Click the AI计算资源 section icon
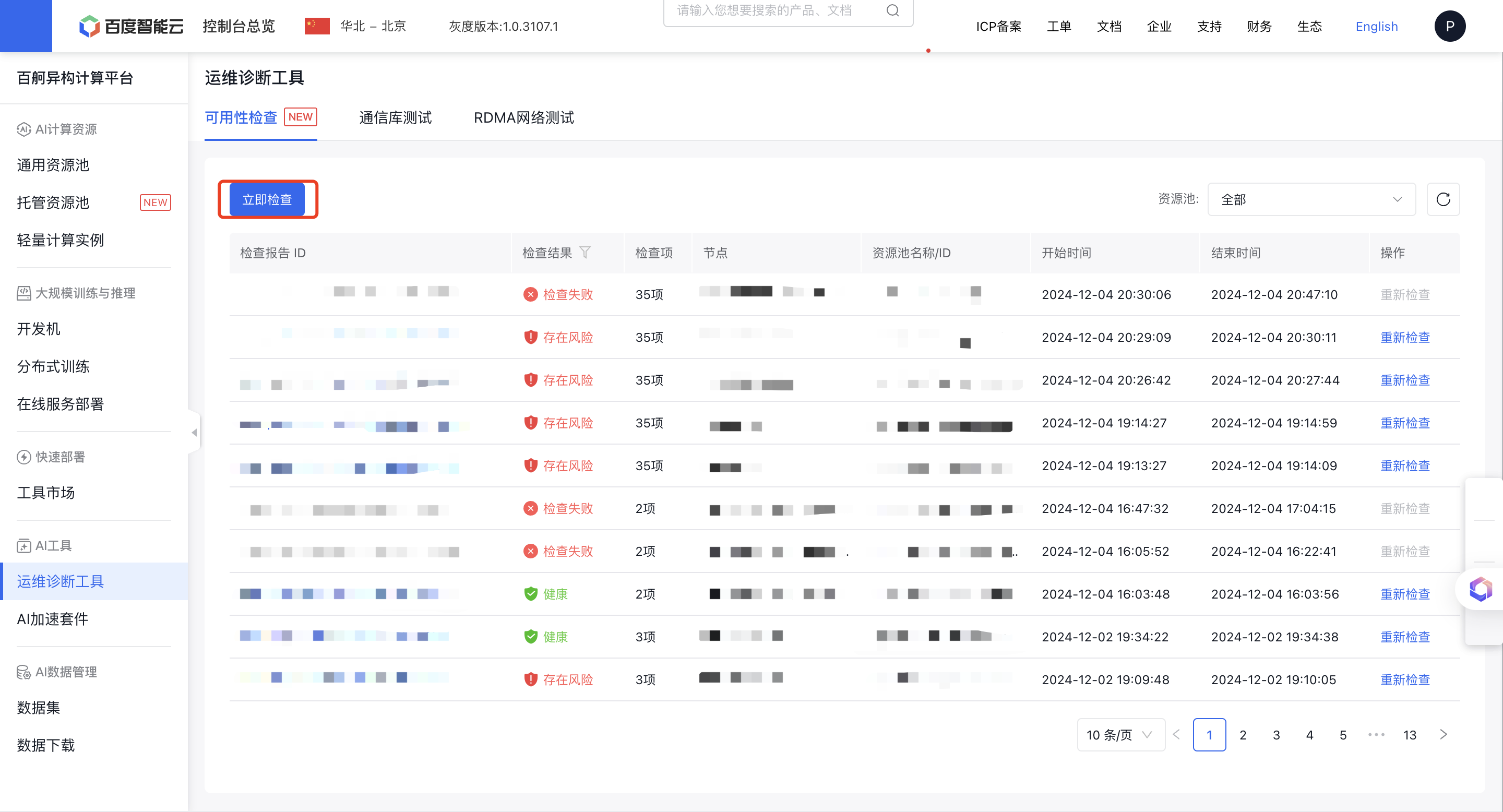 coord(23,129)
